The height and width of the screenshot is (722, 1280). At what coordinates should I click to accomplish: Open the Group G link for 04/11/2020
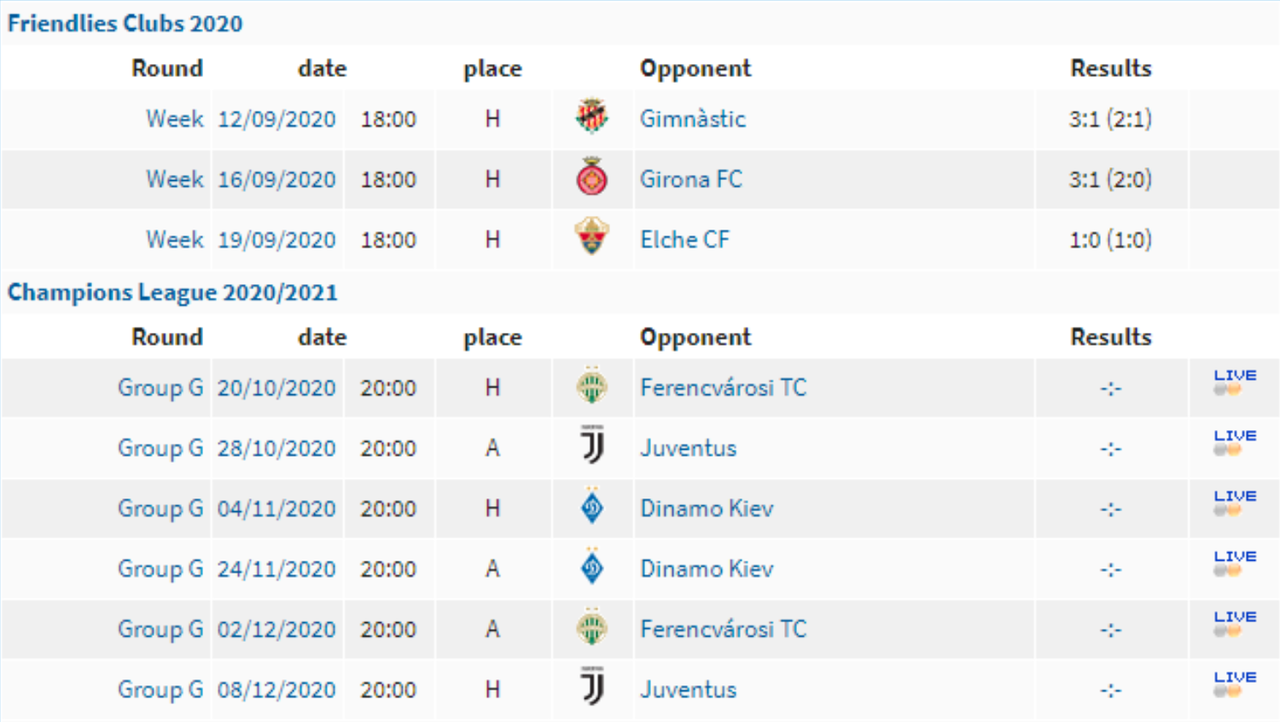coord(160,508)
